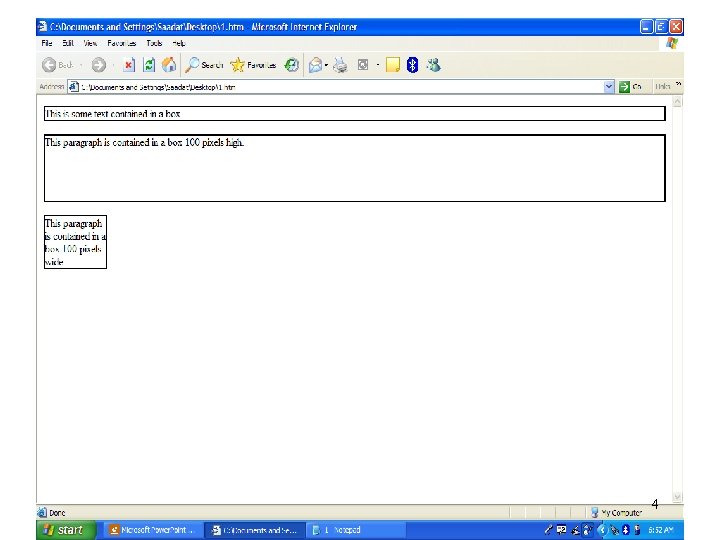
Task: Open the Messenger people icon
Action: 433,65
